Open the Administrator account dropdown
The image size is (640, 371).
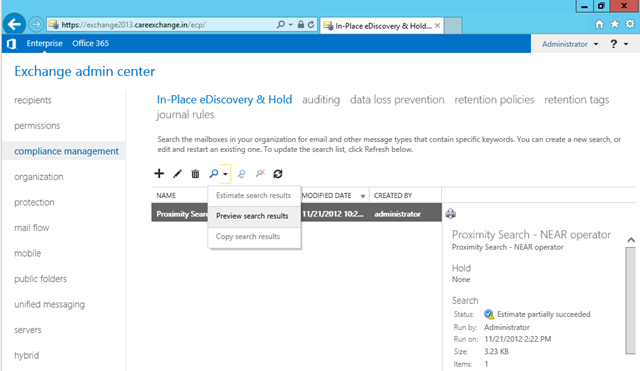570,44
